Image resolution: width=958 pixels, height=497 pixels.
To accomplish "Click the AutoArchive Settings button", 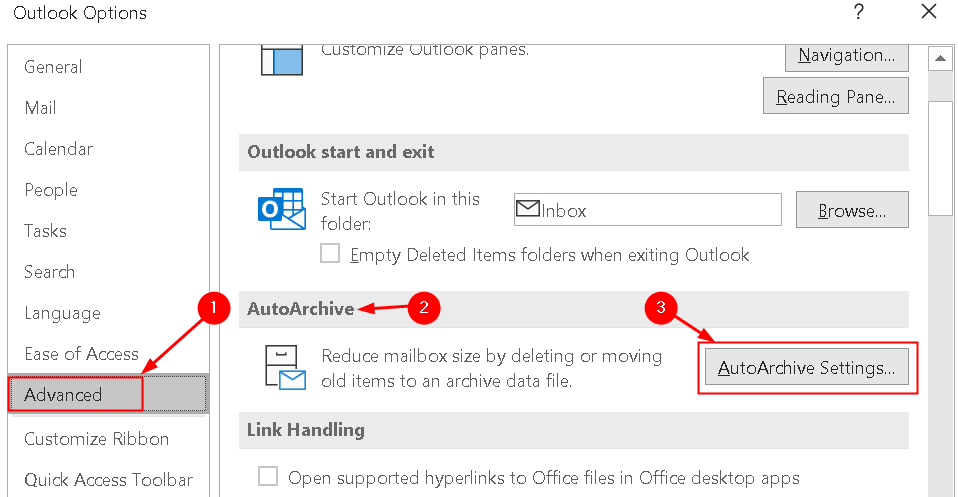I will coord(806,368).
